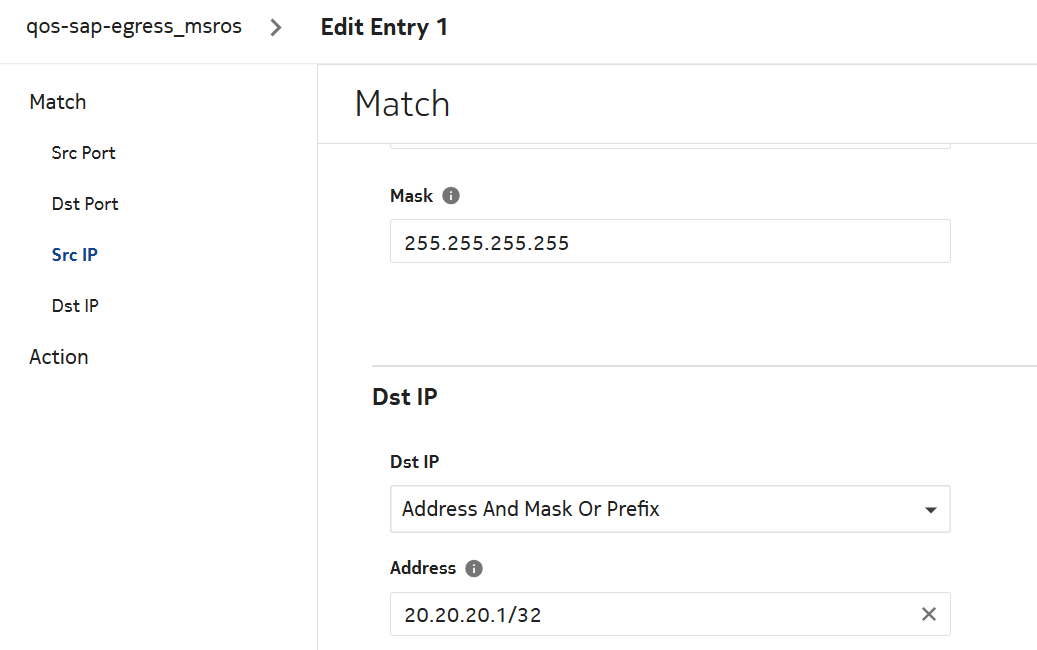Screen dimensions: 1037x650
Task: Click the Address field label text
Action: pyautogui.click(x=423, y=568)
